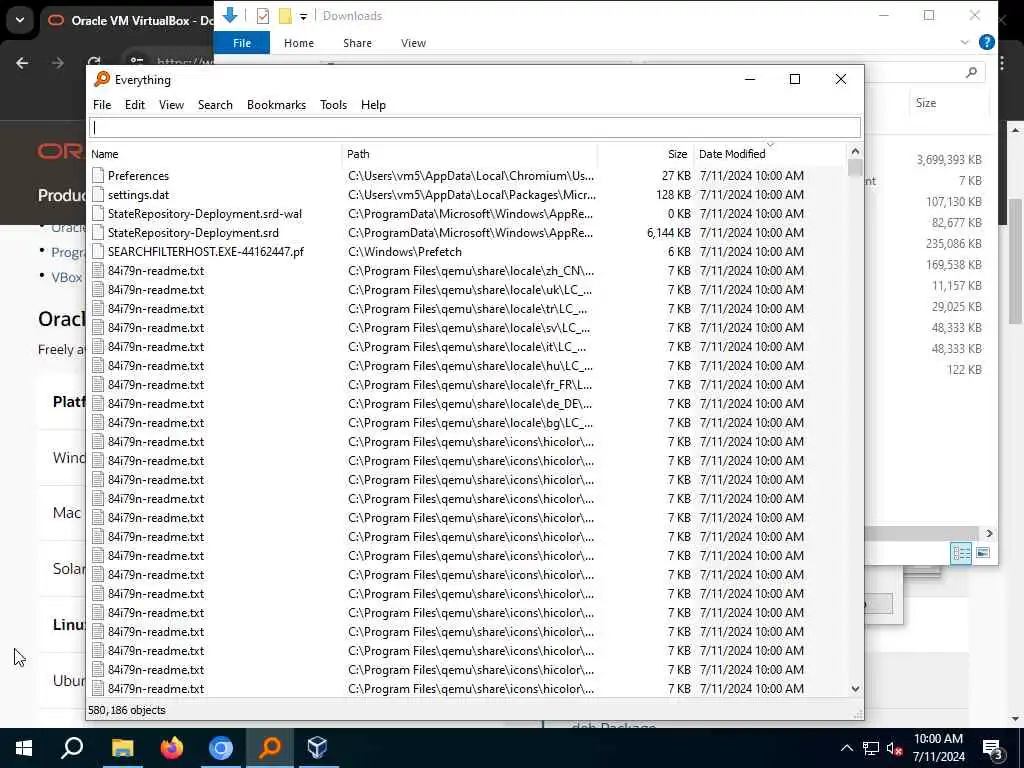Sort results by the Size column header in Everything
Viewport: 1024px width, 768px height.
[x=645, y=154]
